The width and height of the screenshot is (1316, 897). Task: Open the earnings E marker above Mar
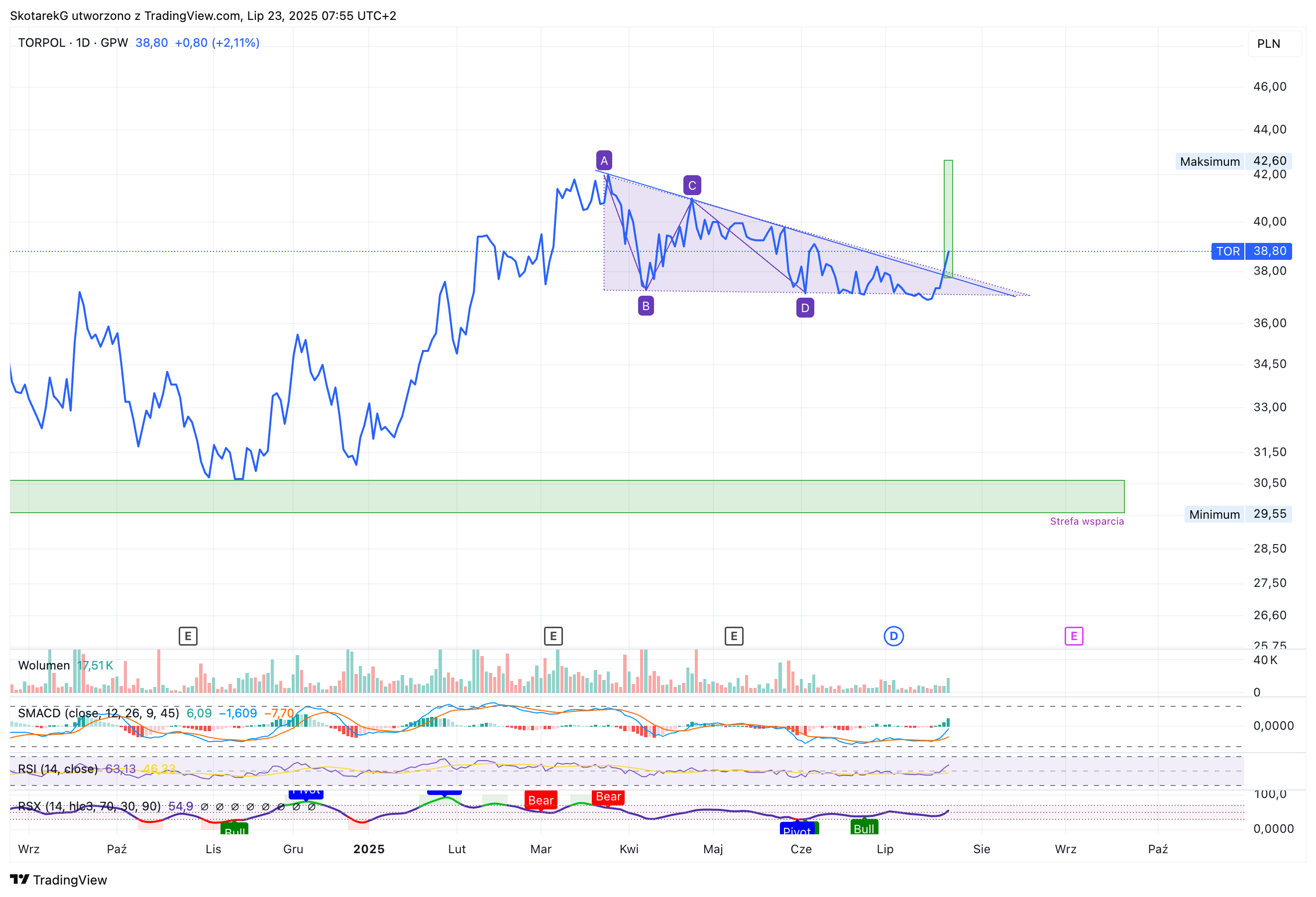coord(553,636)
